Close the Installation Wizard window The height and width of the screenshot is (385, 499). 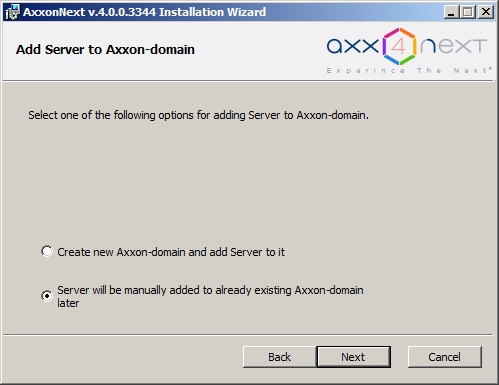(x=486, y=12)
